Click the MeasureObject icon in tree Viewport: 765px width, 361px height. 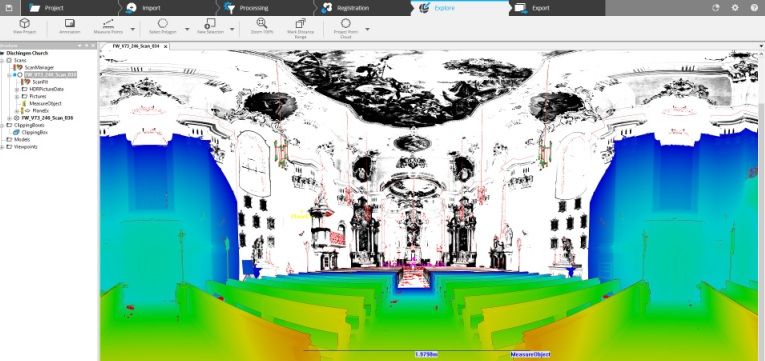pyautogui.click(x=24, y=103)
